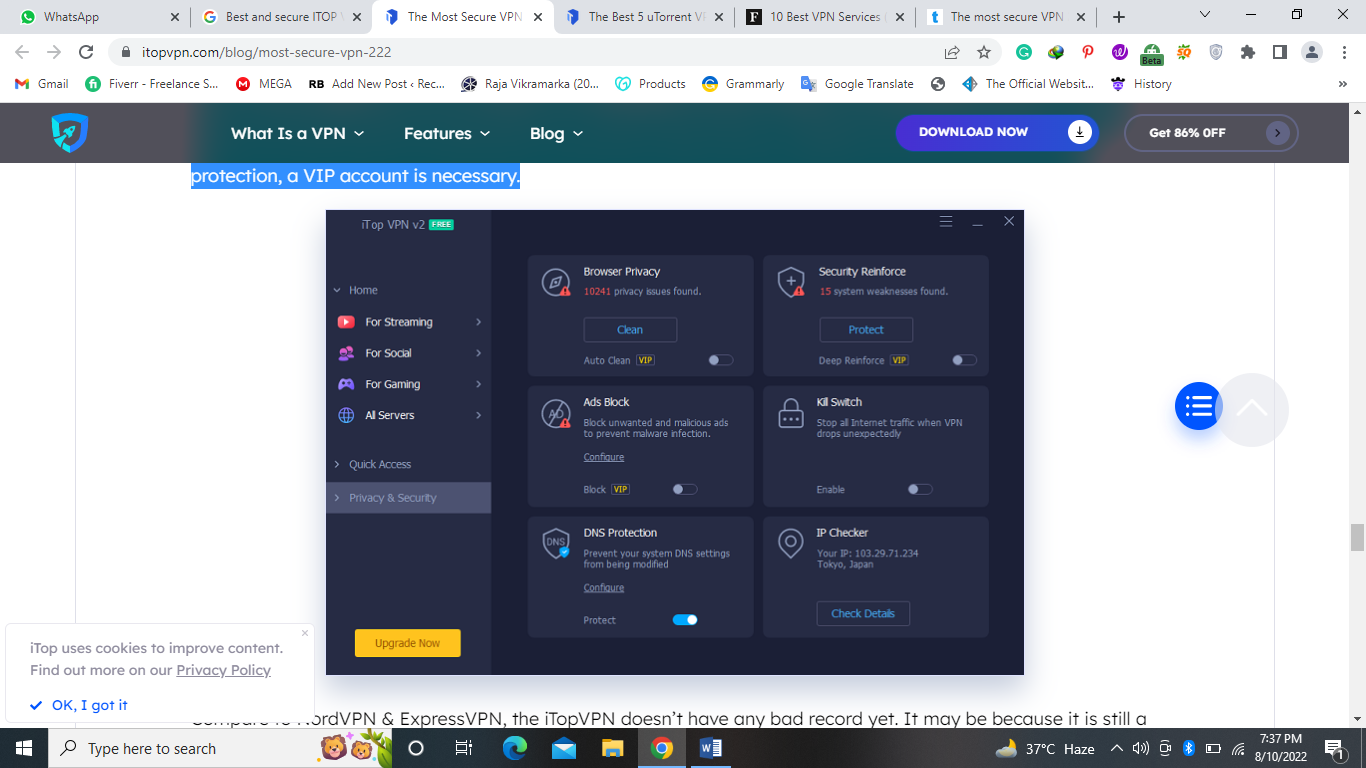Open the Privacy Policy link
Image resolution: width=1366 pixels, height=768 pixels.
pos(223,670)
